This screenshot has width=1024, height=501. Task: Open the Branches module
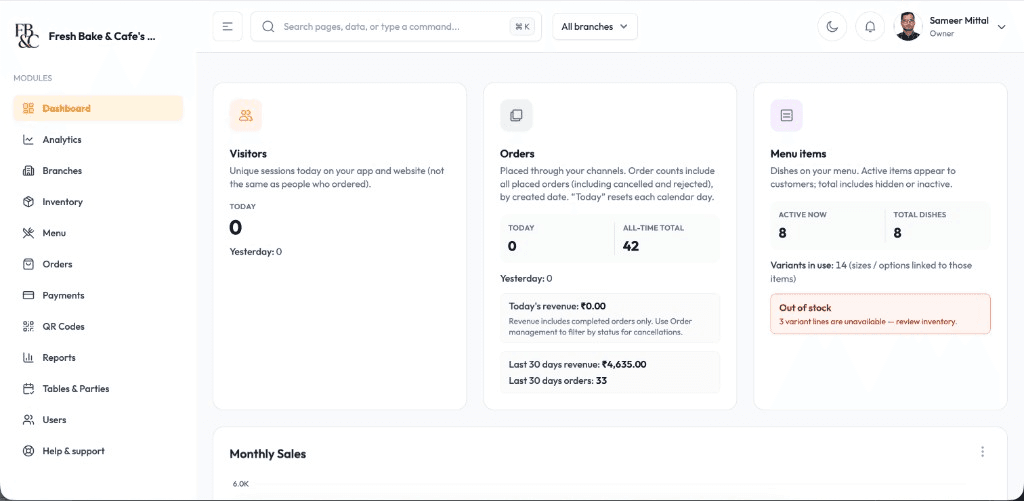(98, 171)
